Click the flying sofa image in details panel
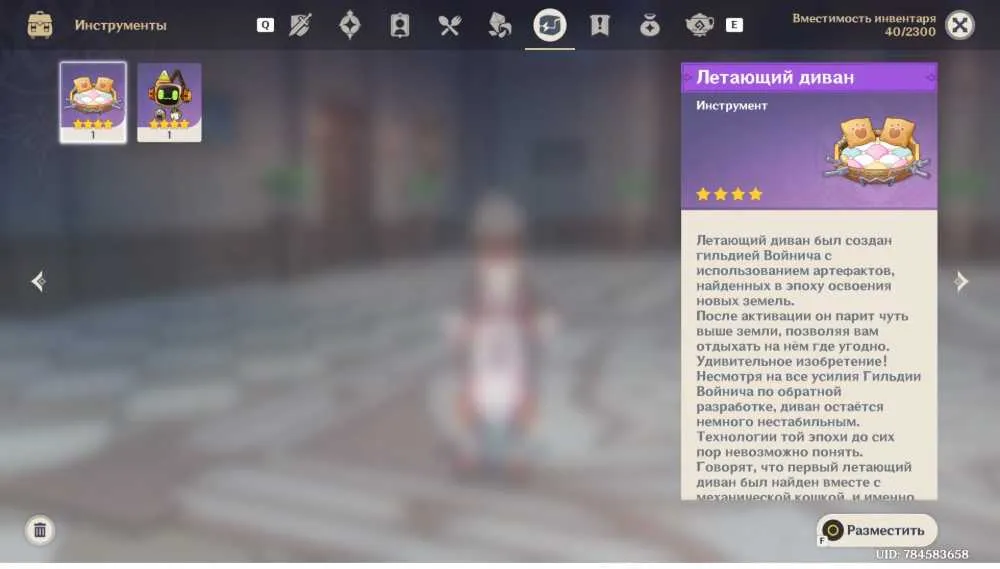 coord(876,151)
